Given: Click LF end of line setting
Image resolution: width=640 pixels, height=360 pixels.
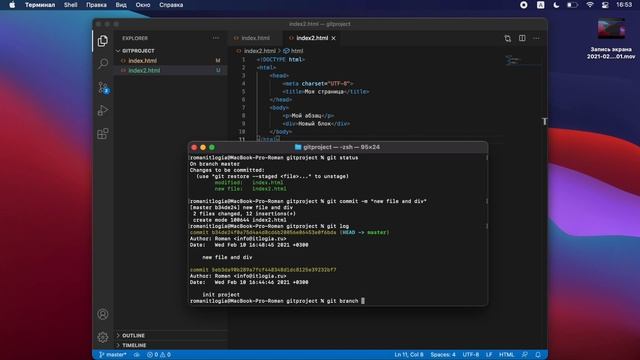Looking at the screenshot, I should tap(489, 355).
